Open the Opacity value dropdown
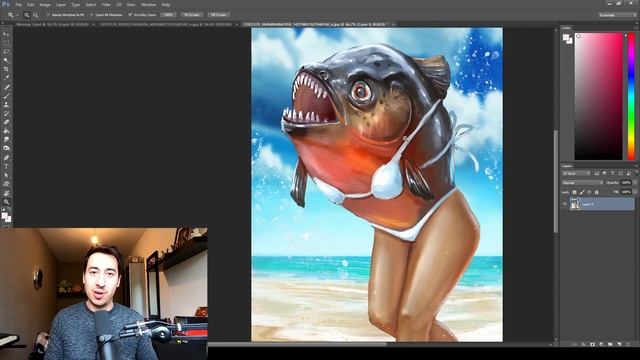 [x=635, y=182]
